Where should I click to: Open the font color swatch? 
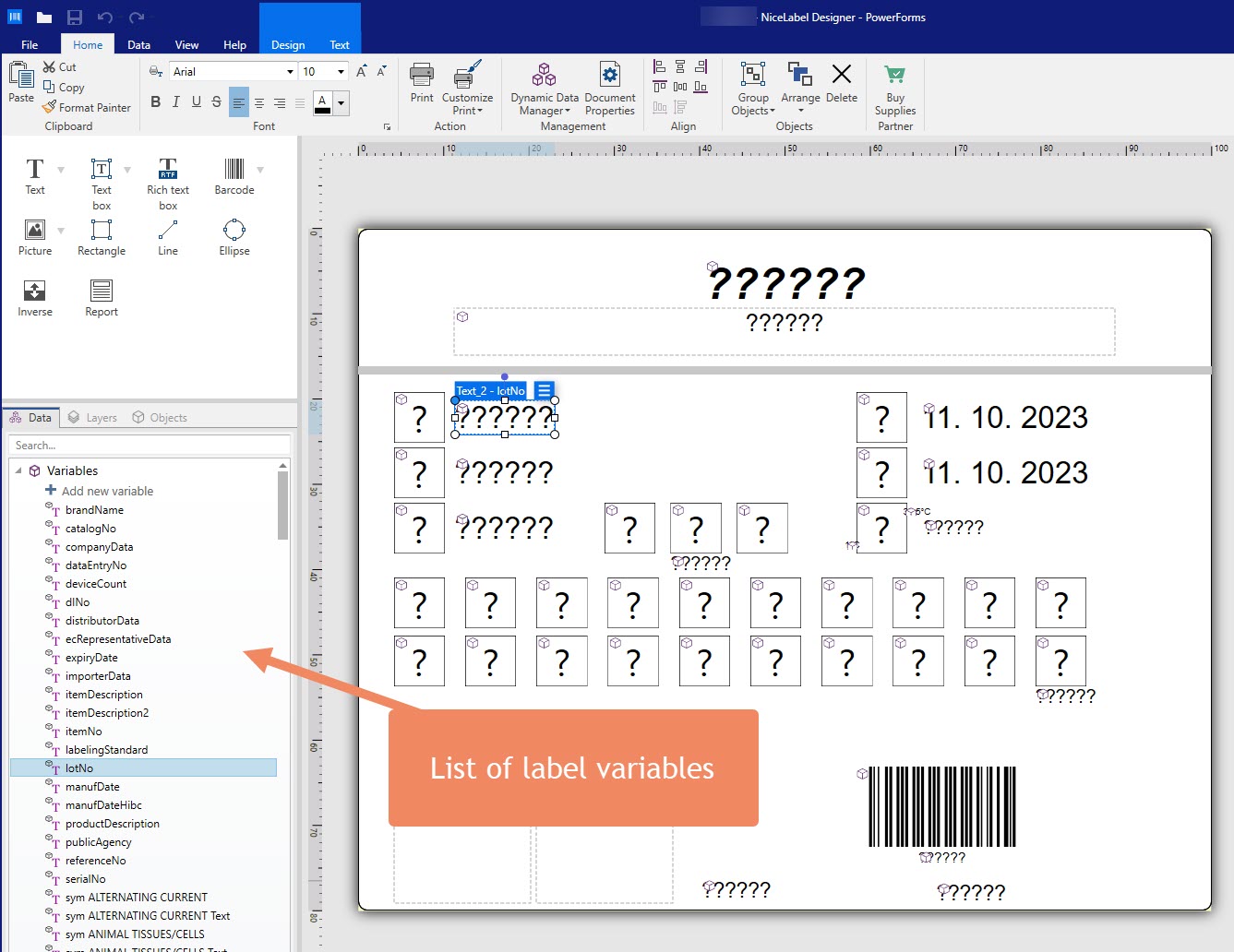322,102
